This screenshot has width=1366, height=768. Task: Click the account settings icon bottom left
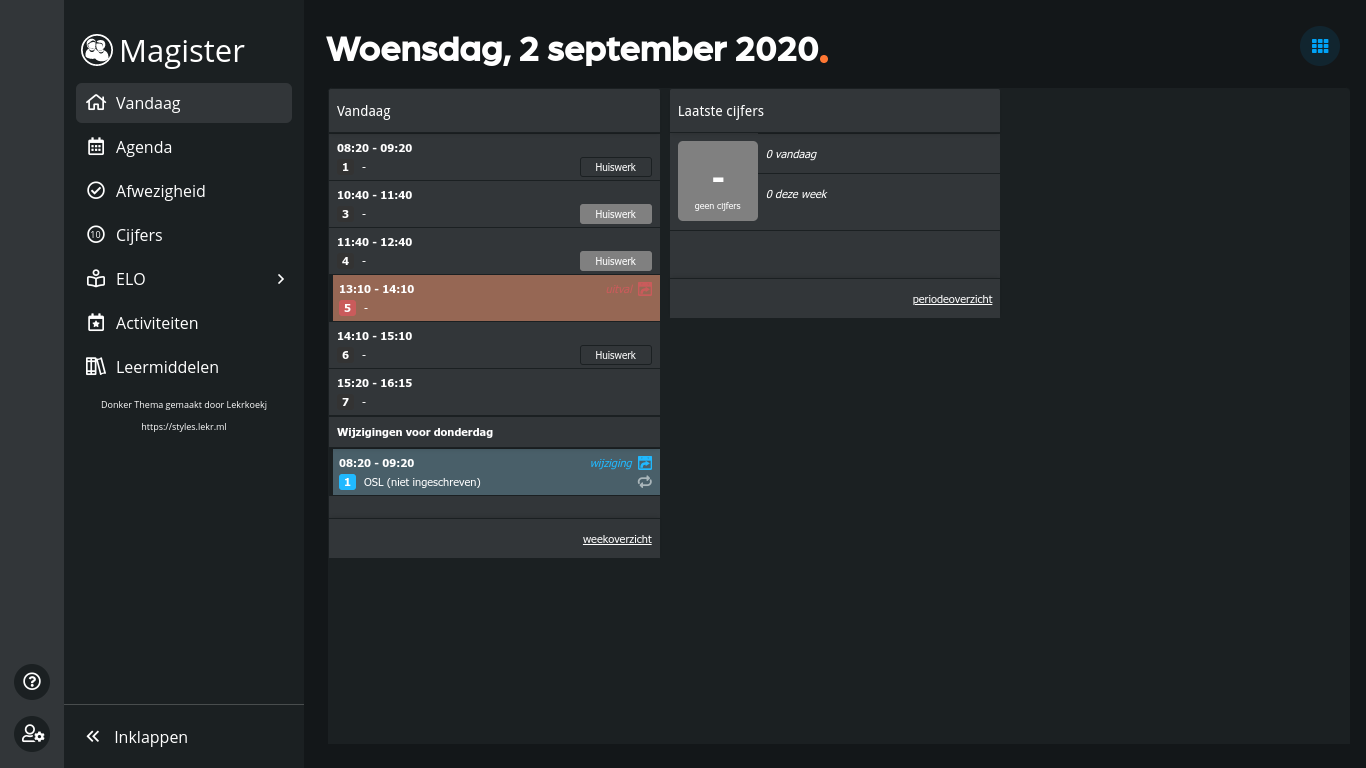(x=32, y=734)
